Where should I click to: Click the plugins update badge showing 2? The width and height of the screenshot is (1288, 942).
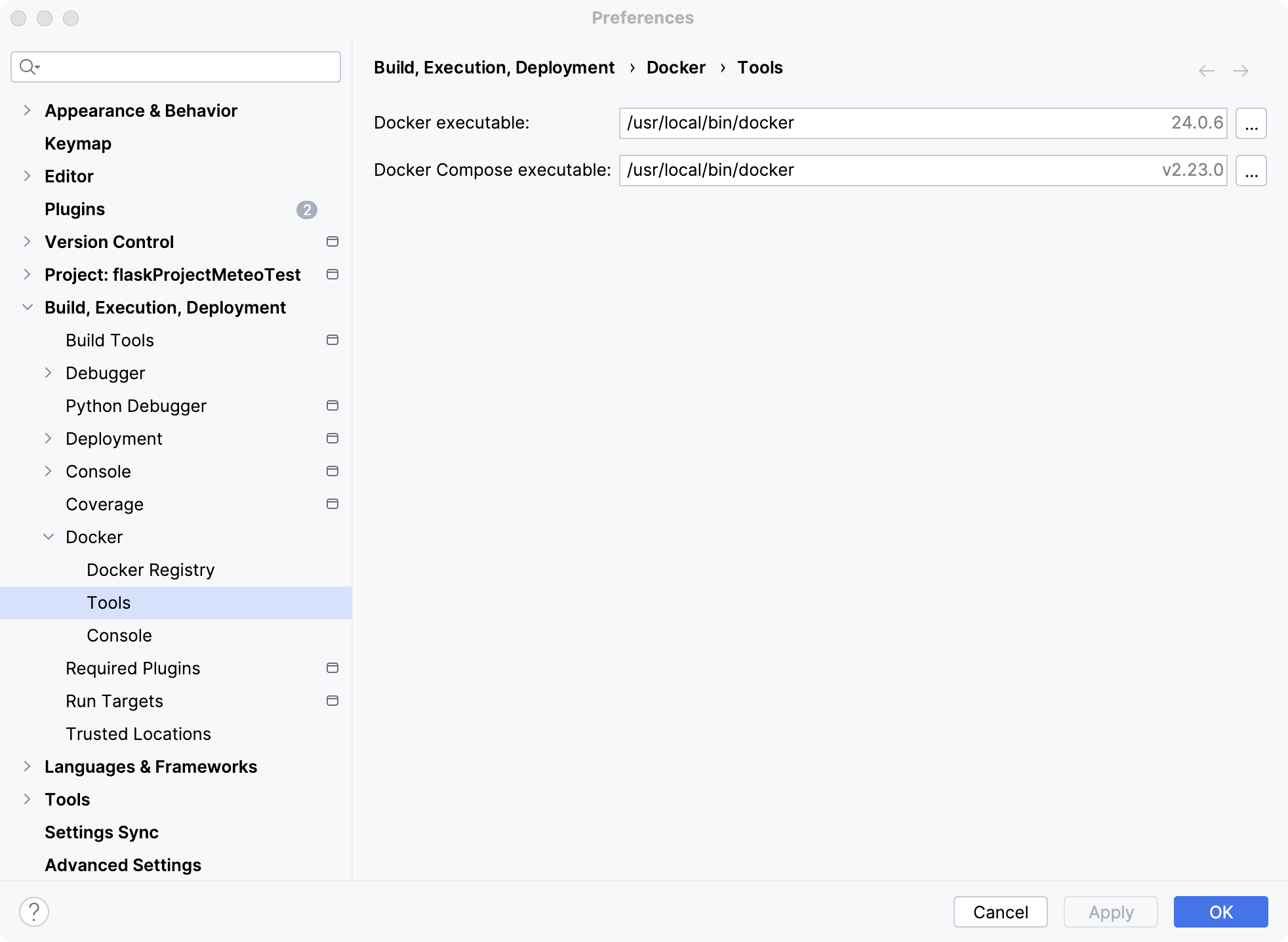(307, 210)
